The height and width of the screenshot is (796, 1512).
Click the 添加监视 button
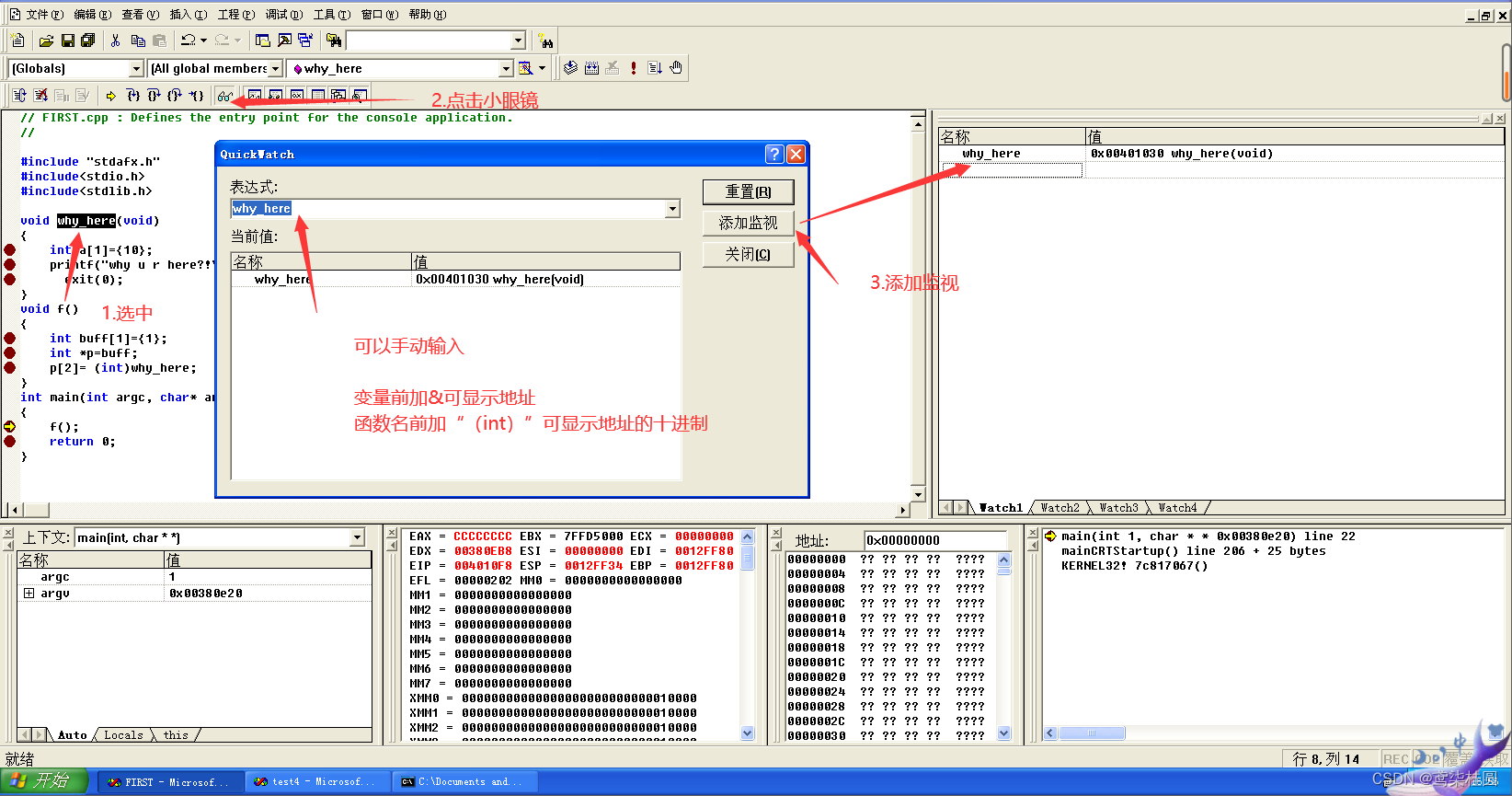click(748, 223)
